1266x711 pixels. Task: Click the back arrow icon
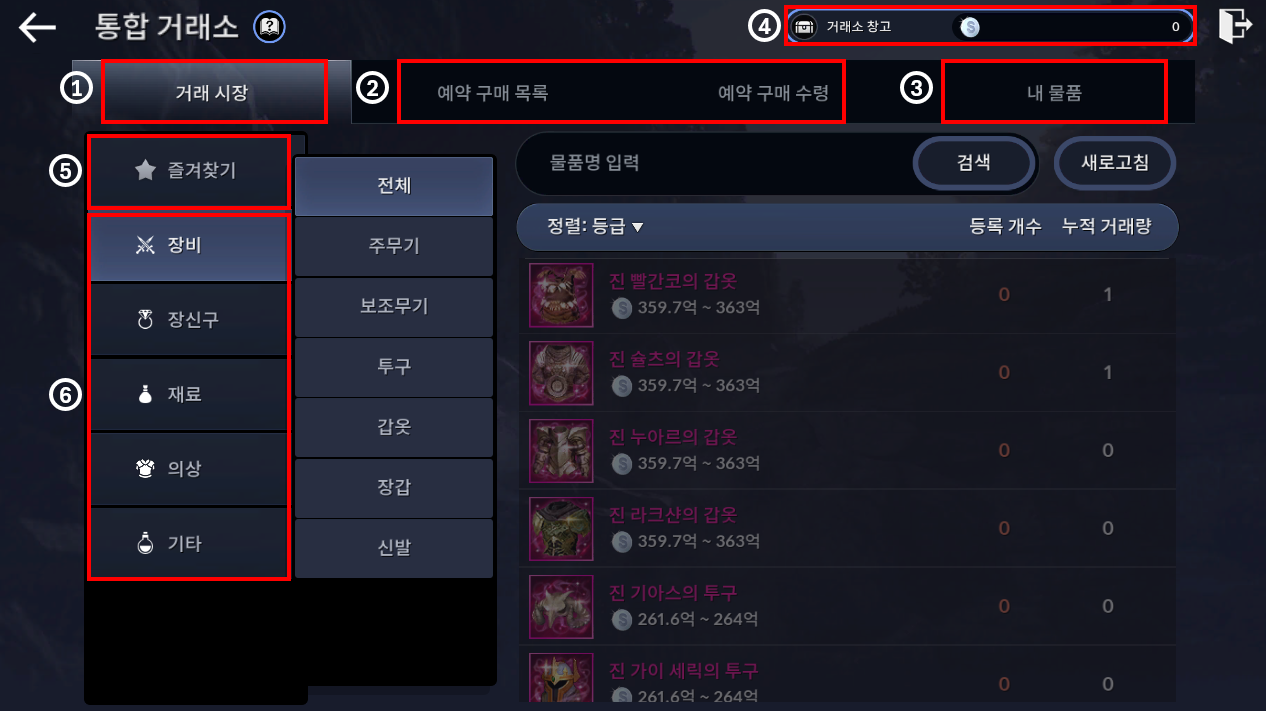coord(38,27)
